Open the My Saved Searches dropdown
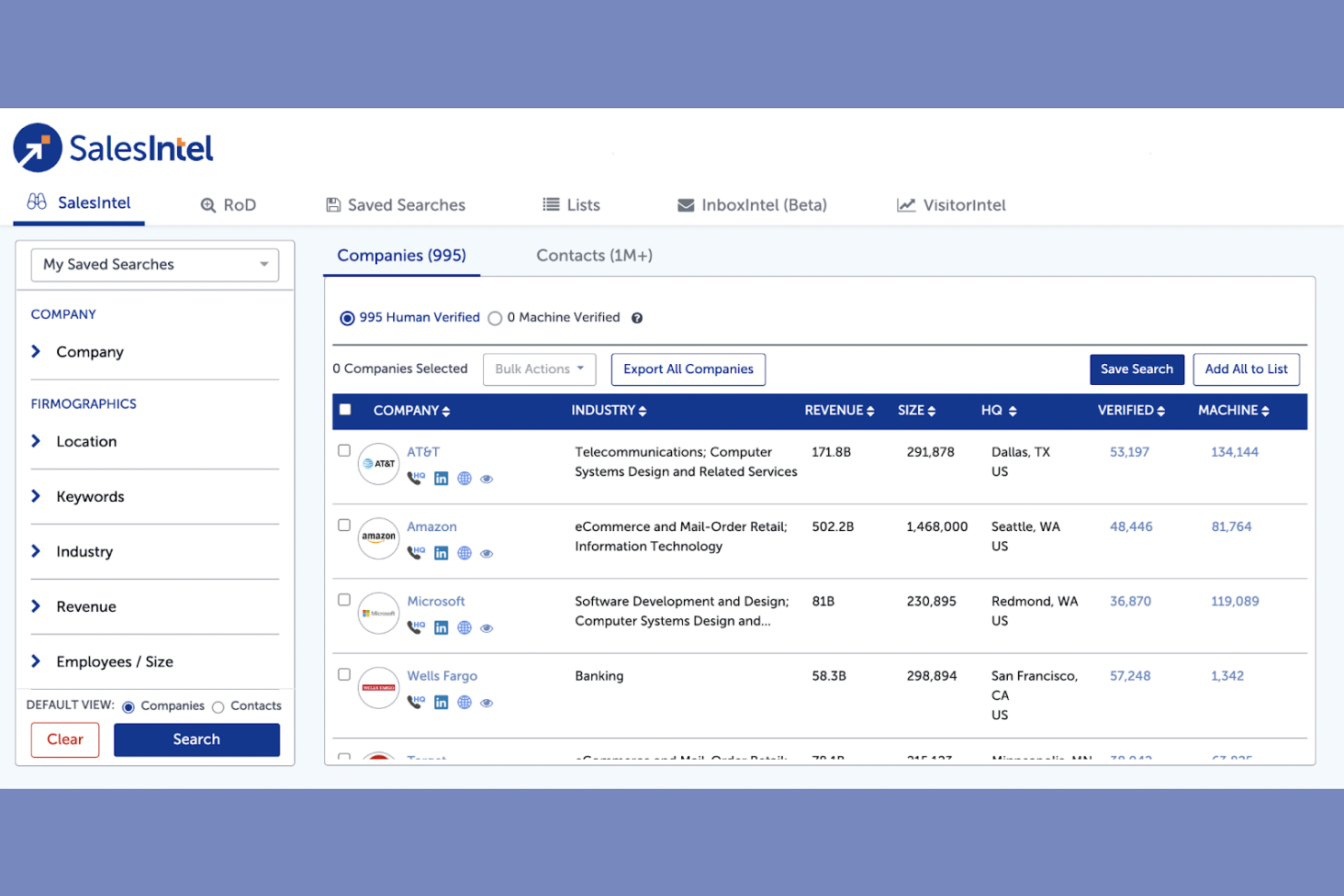1344x896 pixels. coord(154,264)
